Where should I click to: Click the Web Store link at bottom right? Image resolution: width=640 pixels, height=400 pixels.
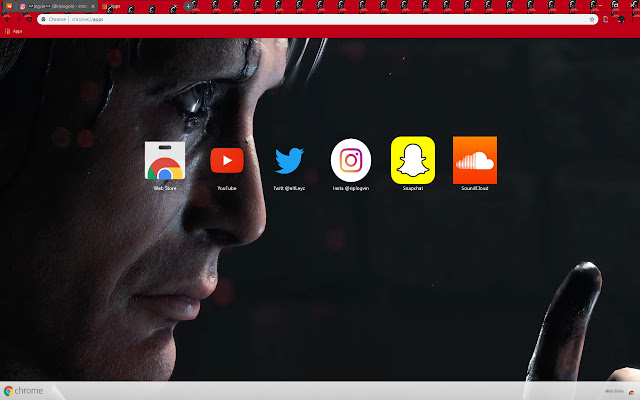click(x=620, y=391)
